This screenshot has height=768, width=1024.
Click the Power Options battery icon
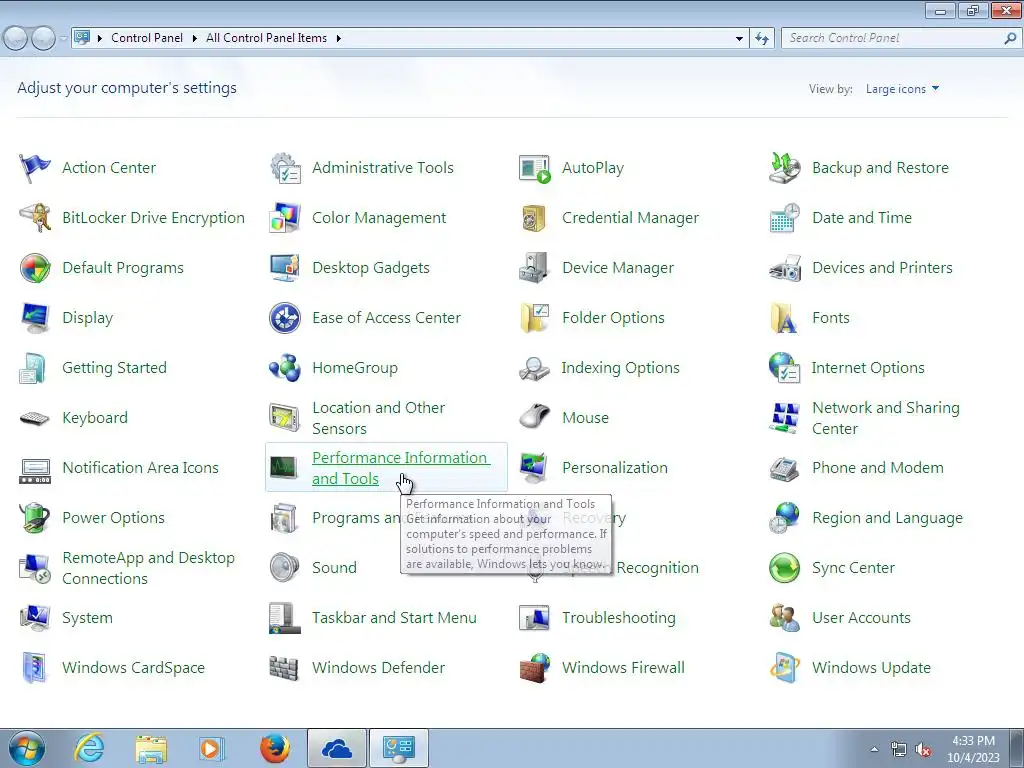pyautogui.click(x=35, y=518)
